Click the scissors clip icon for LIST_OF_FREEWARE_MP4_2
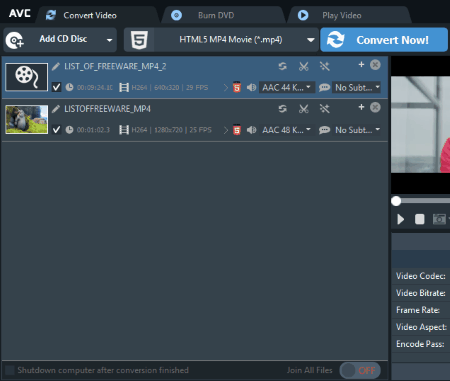This screenshot has height=381, width=450. [x=303, y=66]
